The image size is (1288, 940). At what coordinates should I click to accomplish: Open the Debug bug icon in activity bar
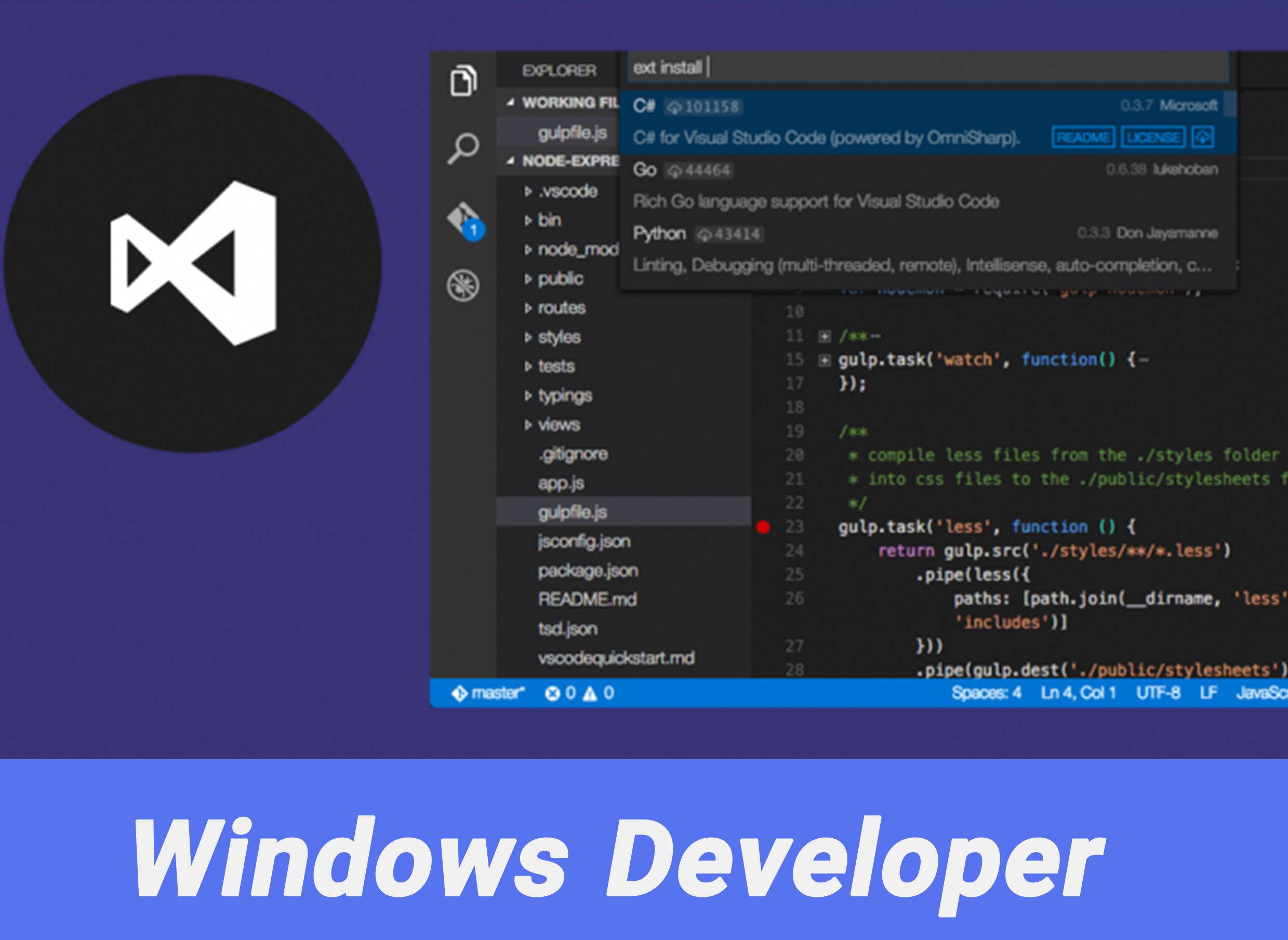(x=463, y=285)
